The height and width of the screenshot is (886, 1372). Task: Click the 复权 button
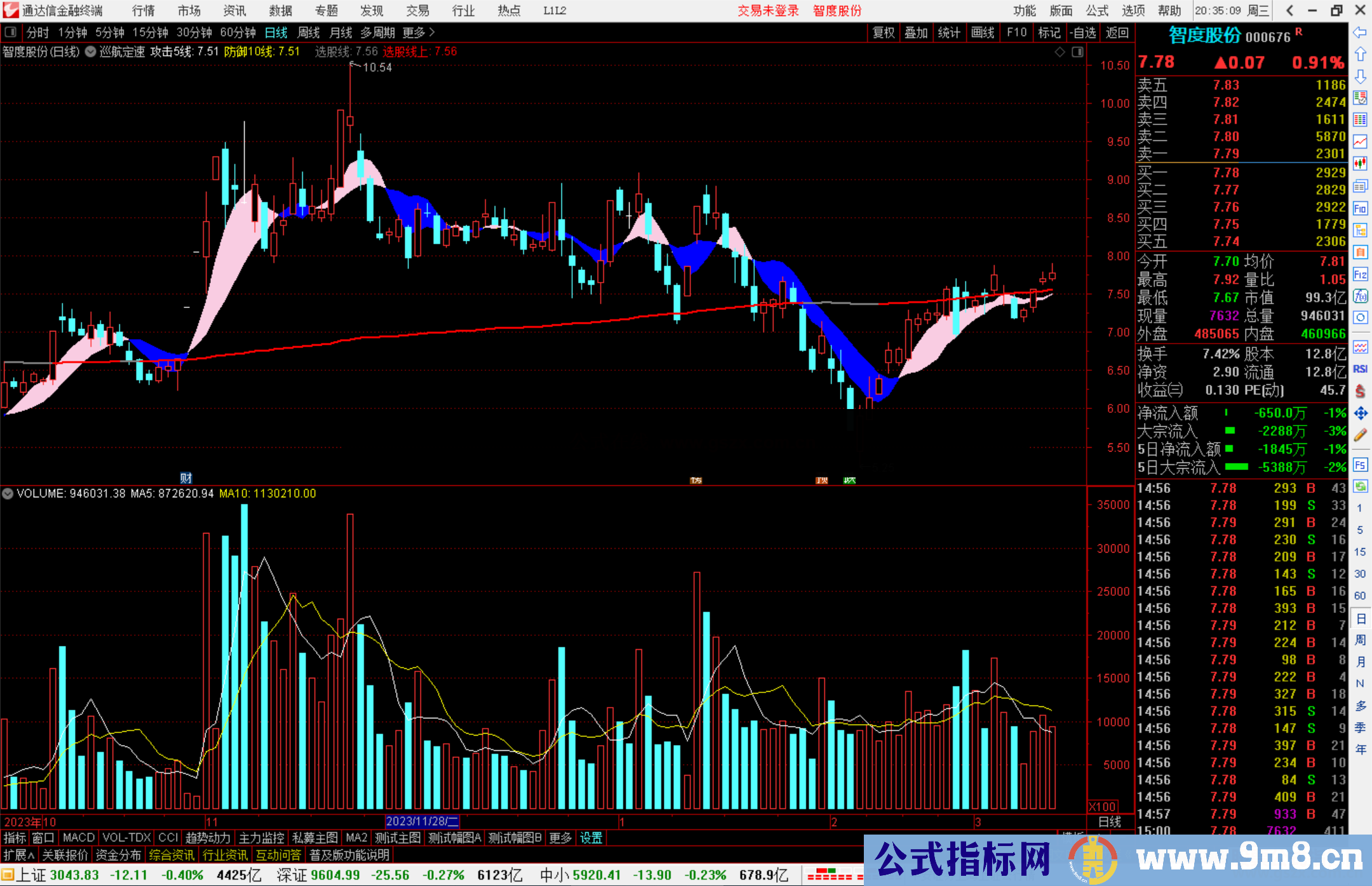coord(884,32)
